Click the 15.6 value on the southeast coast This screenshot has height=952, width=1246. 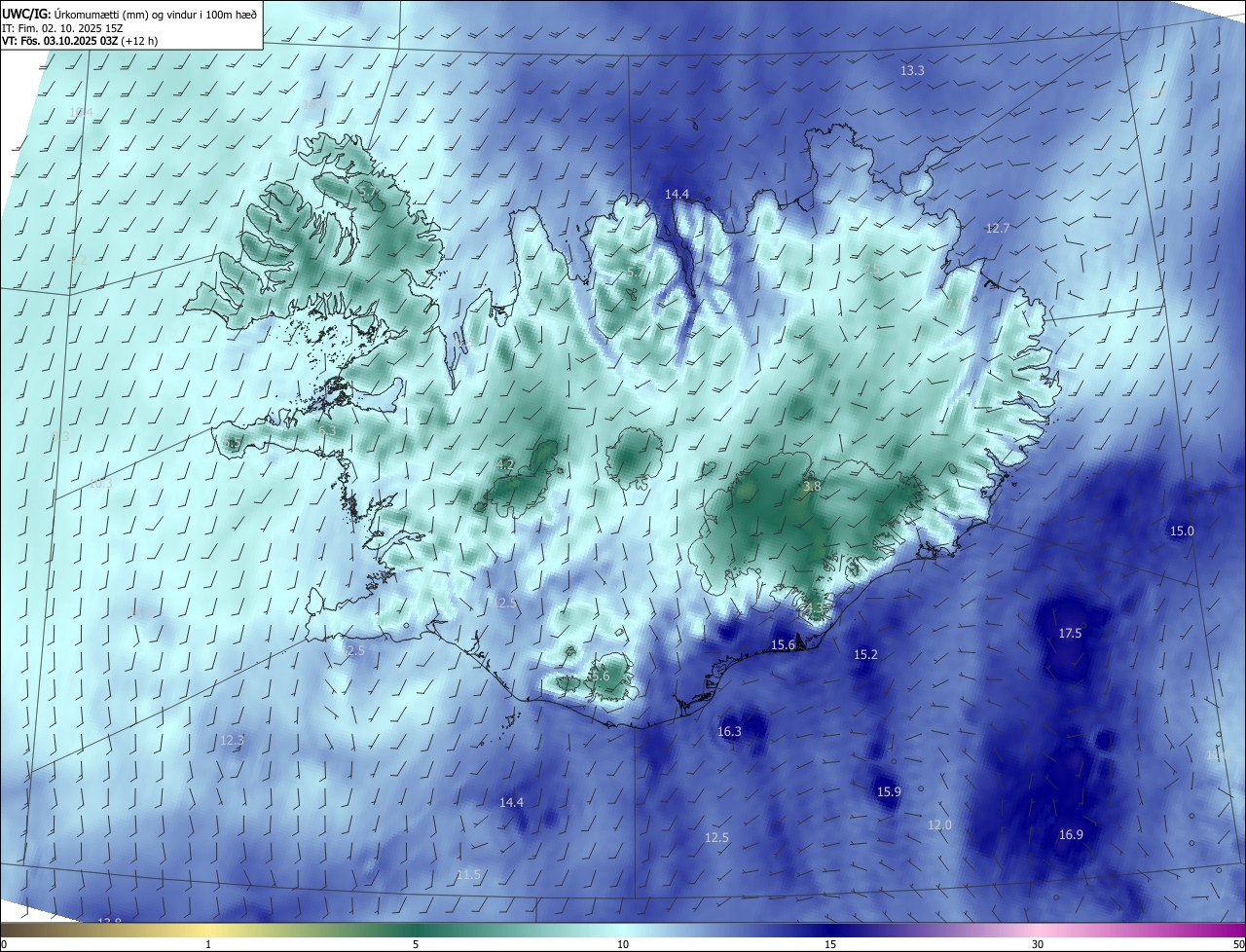pyautogui.click(x=784, y=645)
